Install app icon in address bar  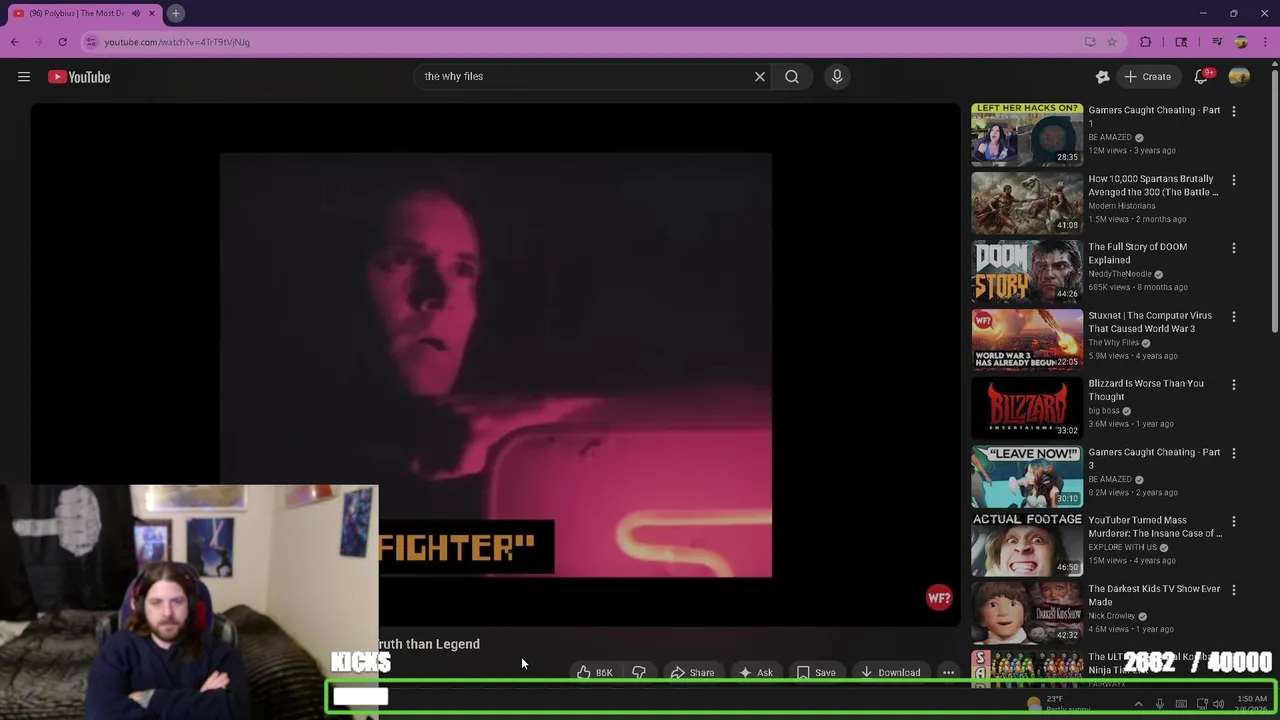pyautogui.click(x=1090, y=42)
